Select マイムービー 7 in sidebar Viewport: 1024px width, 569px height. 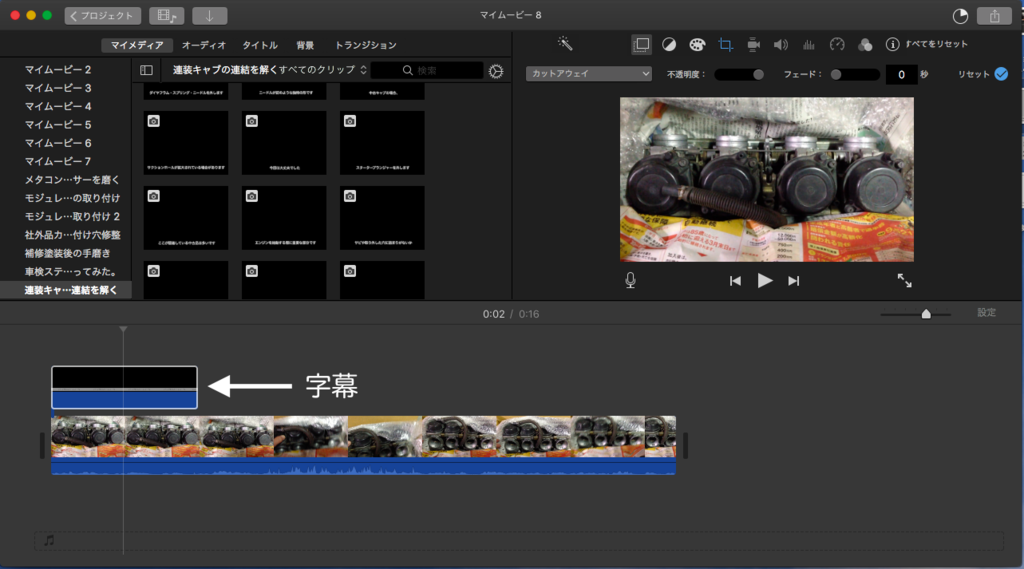coord(58,161)
